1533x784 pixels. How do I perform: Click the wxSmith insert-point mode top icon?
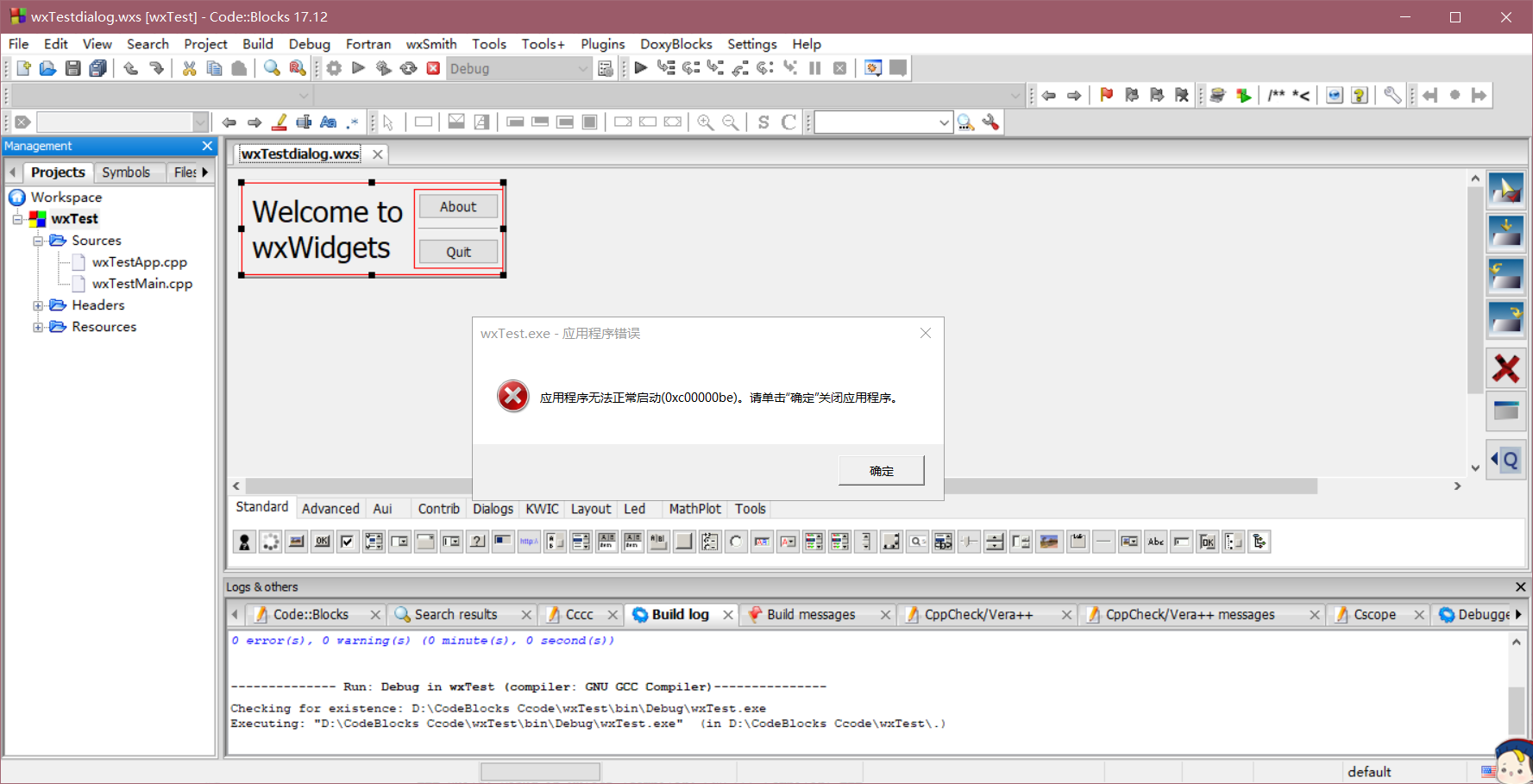click(1506, 189)
